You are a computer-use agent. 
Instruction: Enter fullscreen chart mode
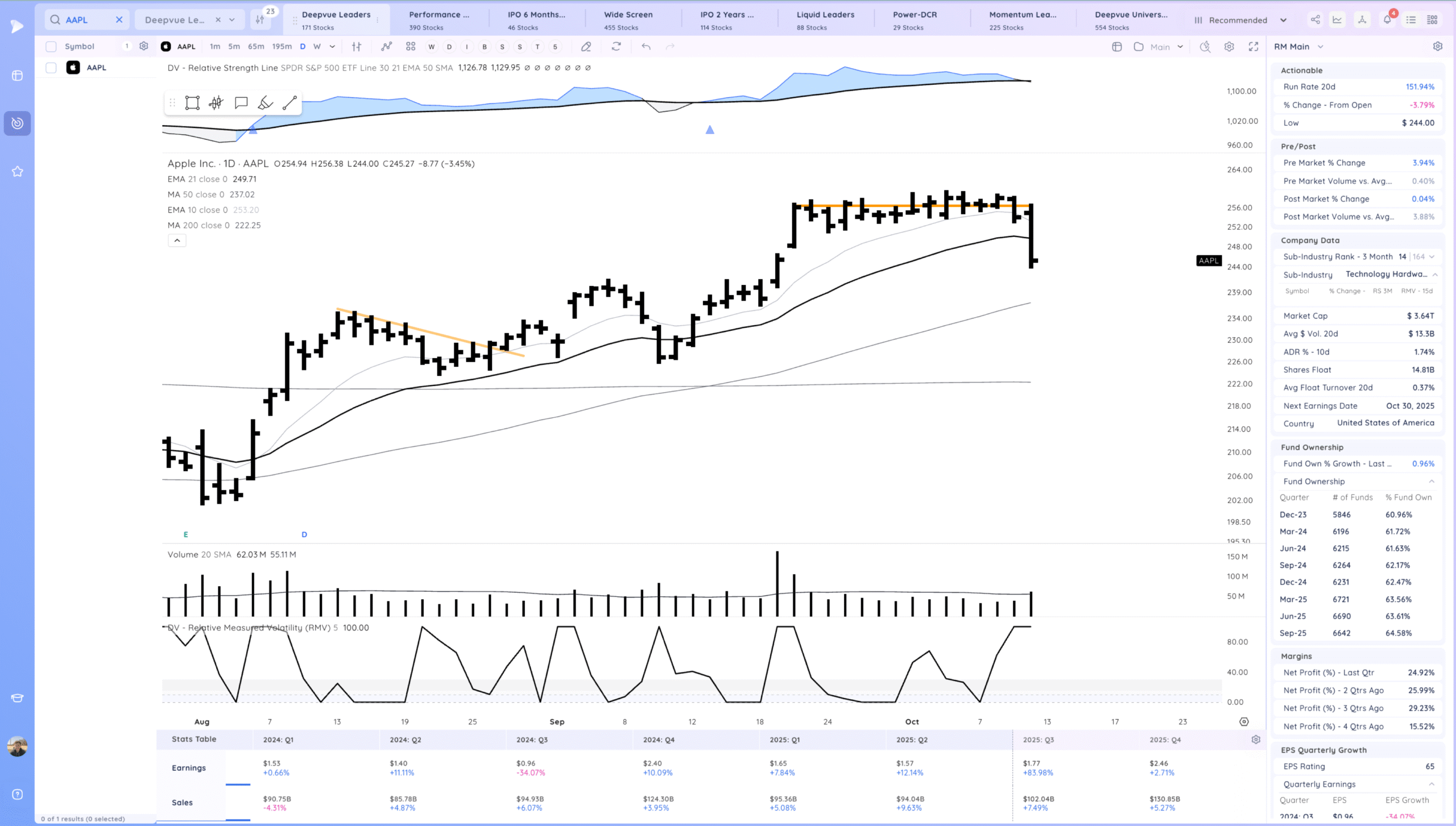coord(1254,47)
